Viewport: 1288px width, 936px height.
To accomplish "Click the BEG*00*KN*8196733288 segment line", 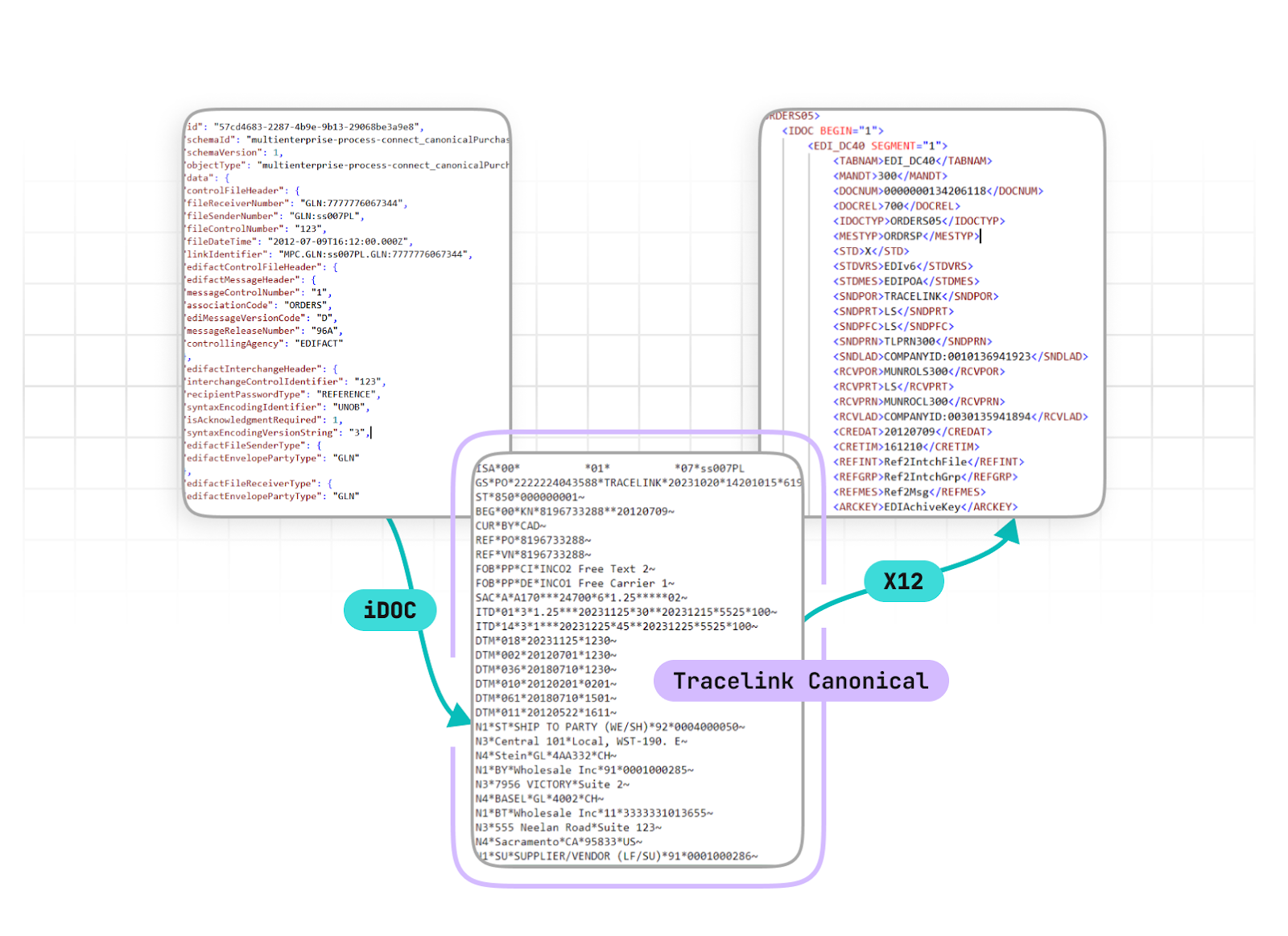I will pos(575,512).
